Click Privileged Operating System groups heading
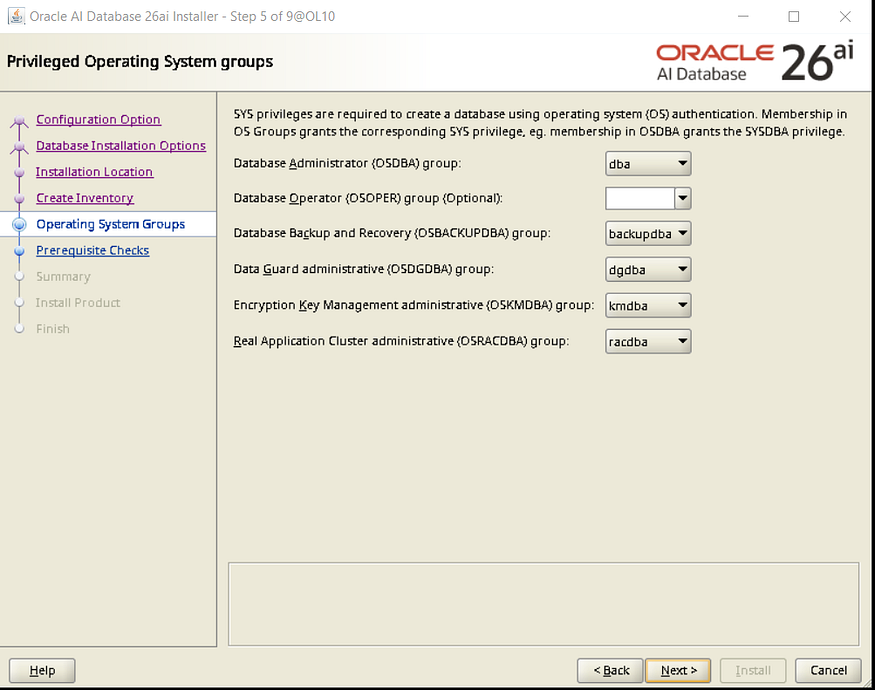This screenshot has width=875, height=690. click(140, 61)
